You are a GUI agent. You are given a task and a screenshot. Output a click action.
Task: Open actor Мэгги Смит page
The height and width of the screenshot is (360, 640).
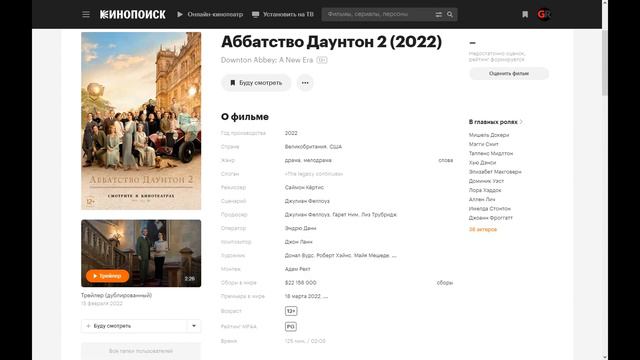point(483,144)
